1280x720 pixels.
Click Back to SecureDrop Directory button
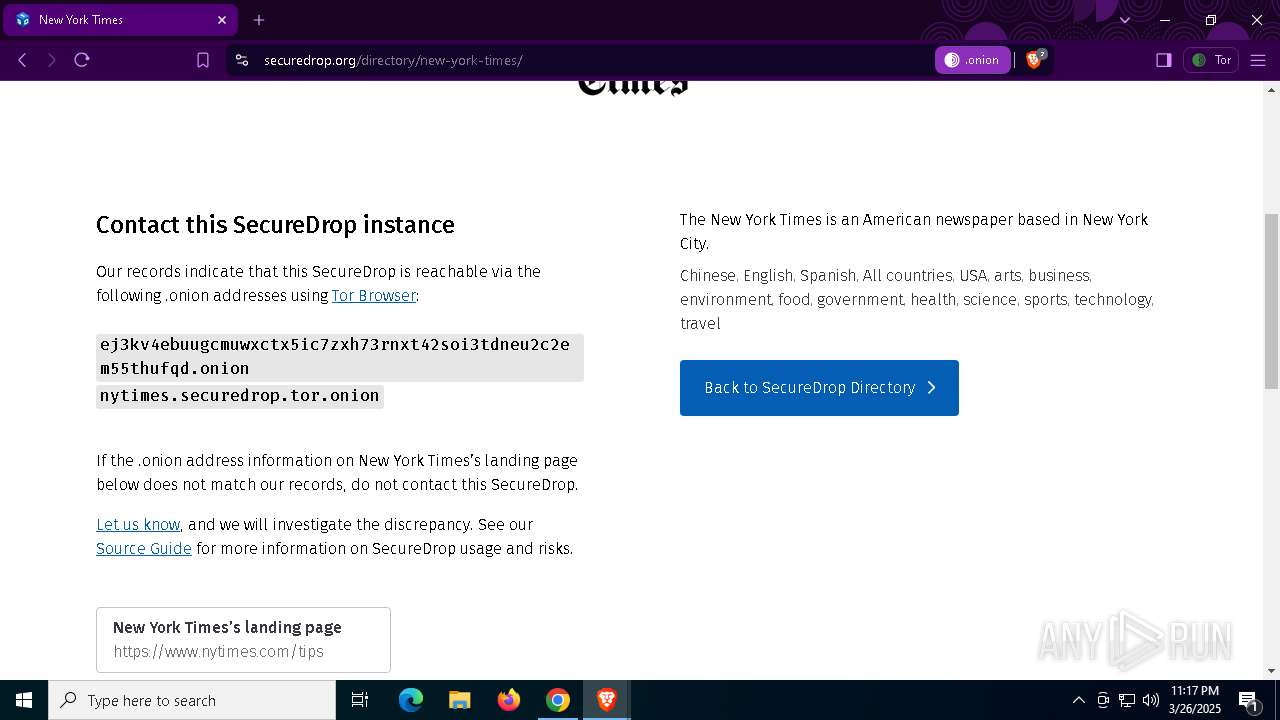[x=819, y=388]
